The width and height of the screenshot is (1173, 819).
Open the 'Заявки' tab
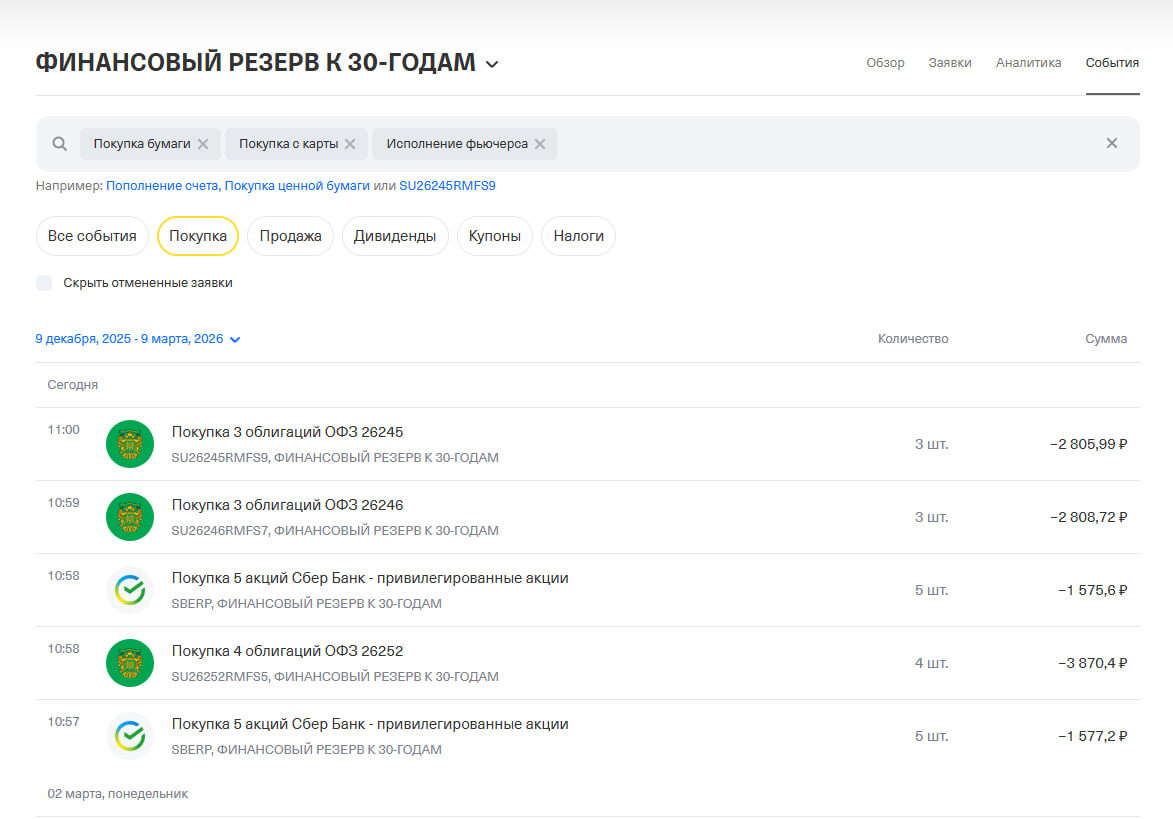click(949, 62)
